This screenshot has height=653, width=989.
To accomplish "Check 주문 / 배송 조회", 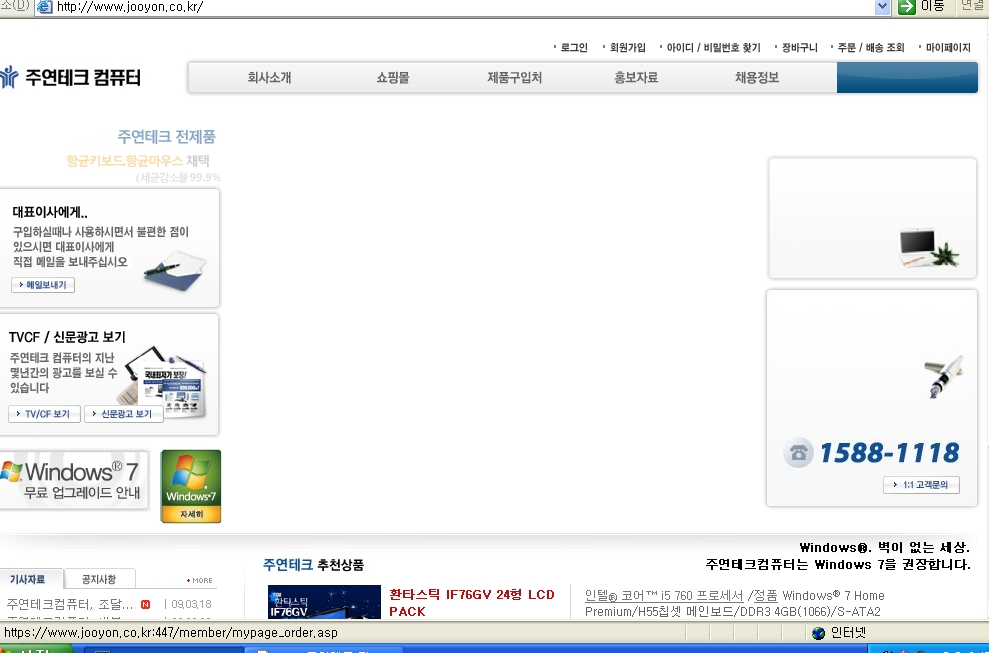I will coord(871,47).
